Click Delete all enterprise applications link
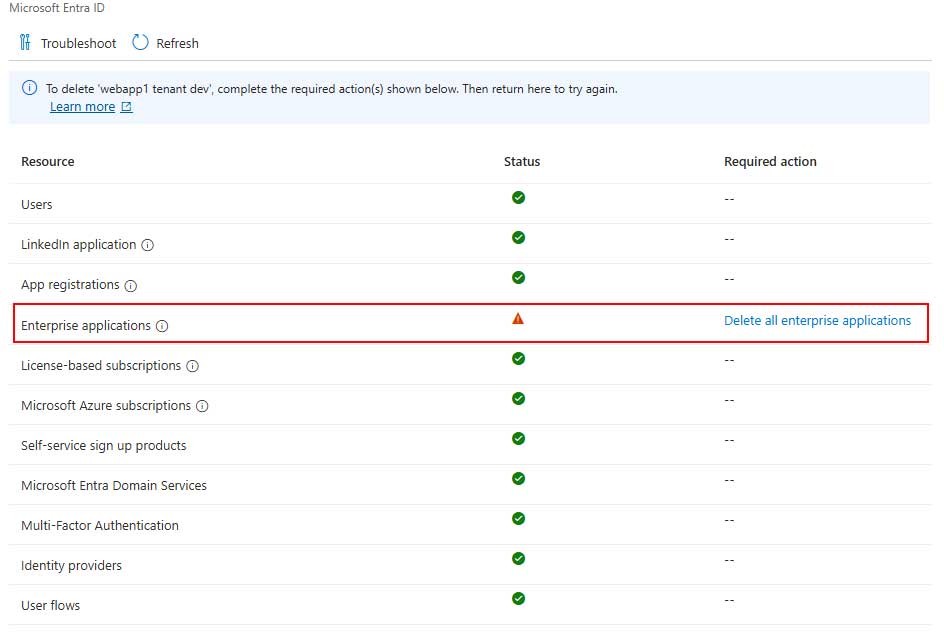 [x=817, y=320]
